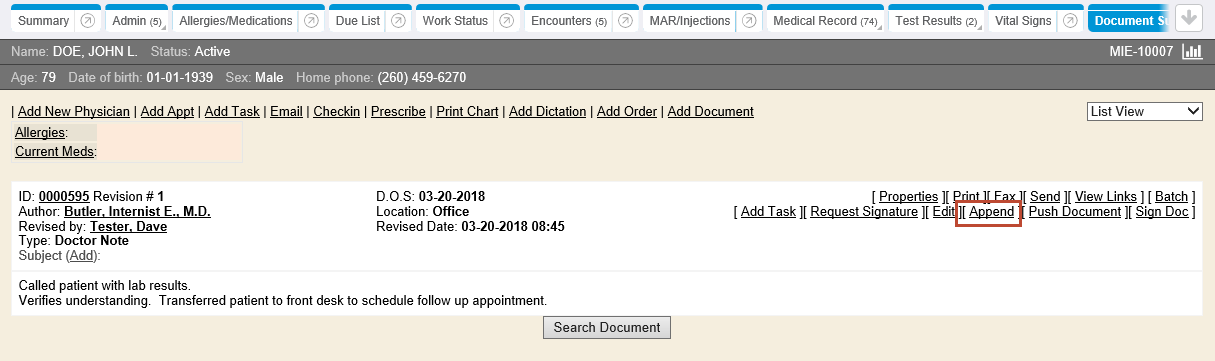Click Request Signature link

pos(864,212)
